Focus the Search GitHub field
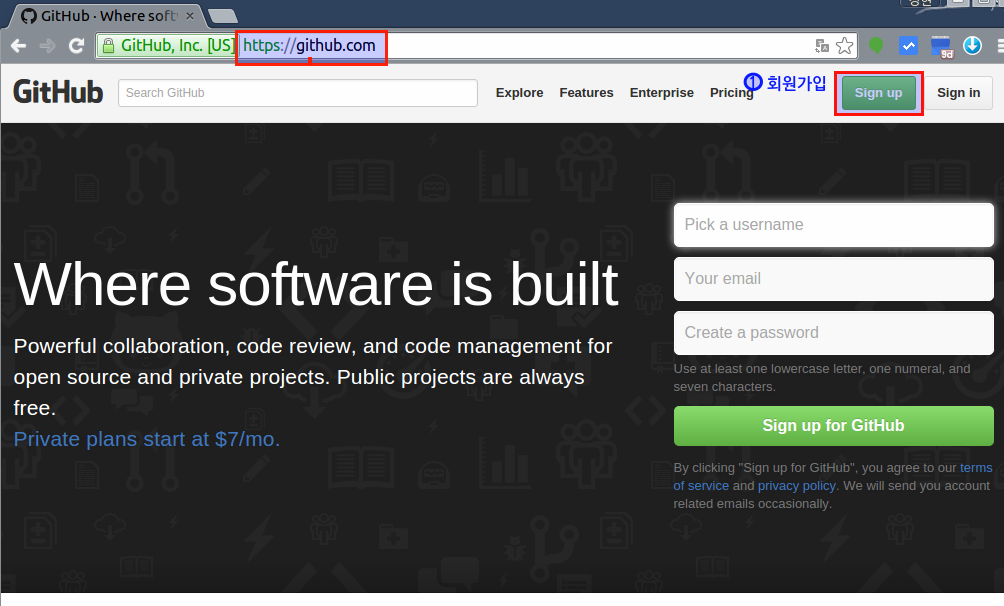The image size is (1004, 606). pyautogui.click(x=298, y=93)
